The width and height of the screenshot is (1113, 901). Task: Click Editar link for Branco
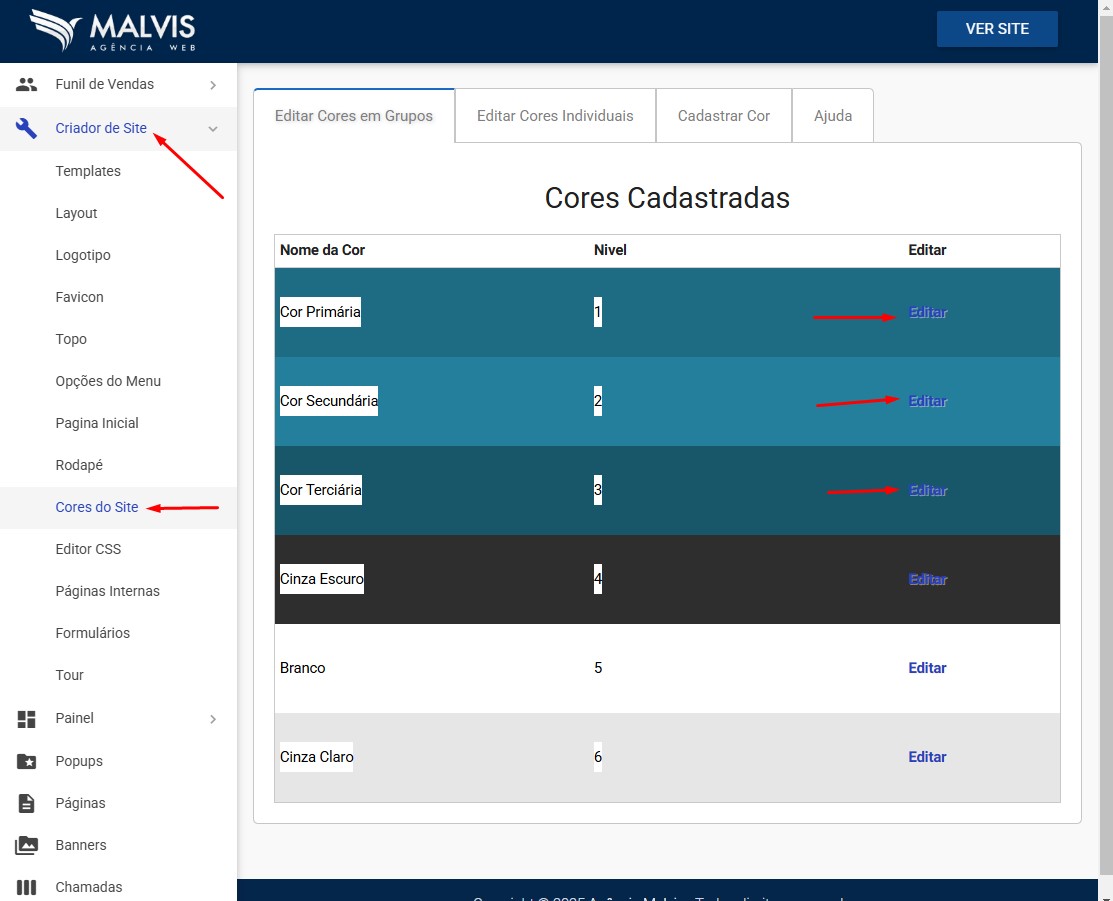(x=927, y=668)
